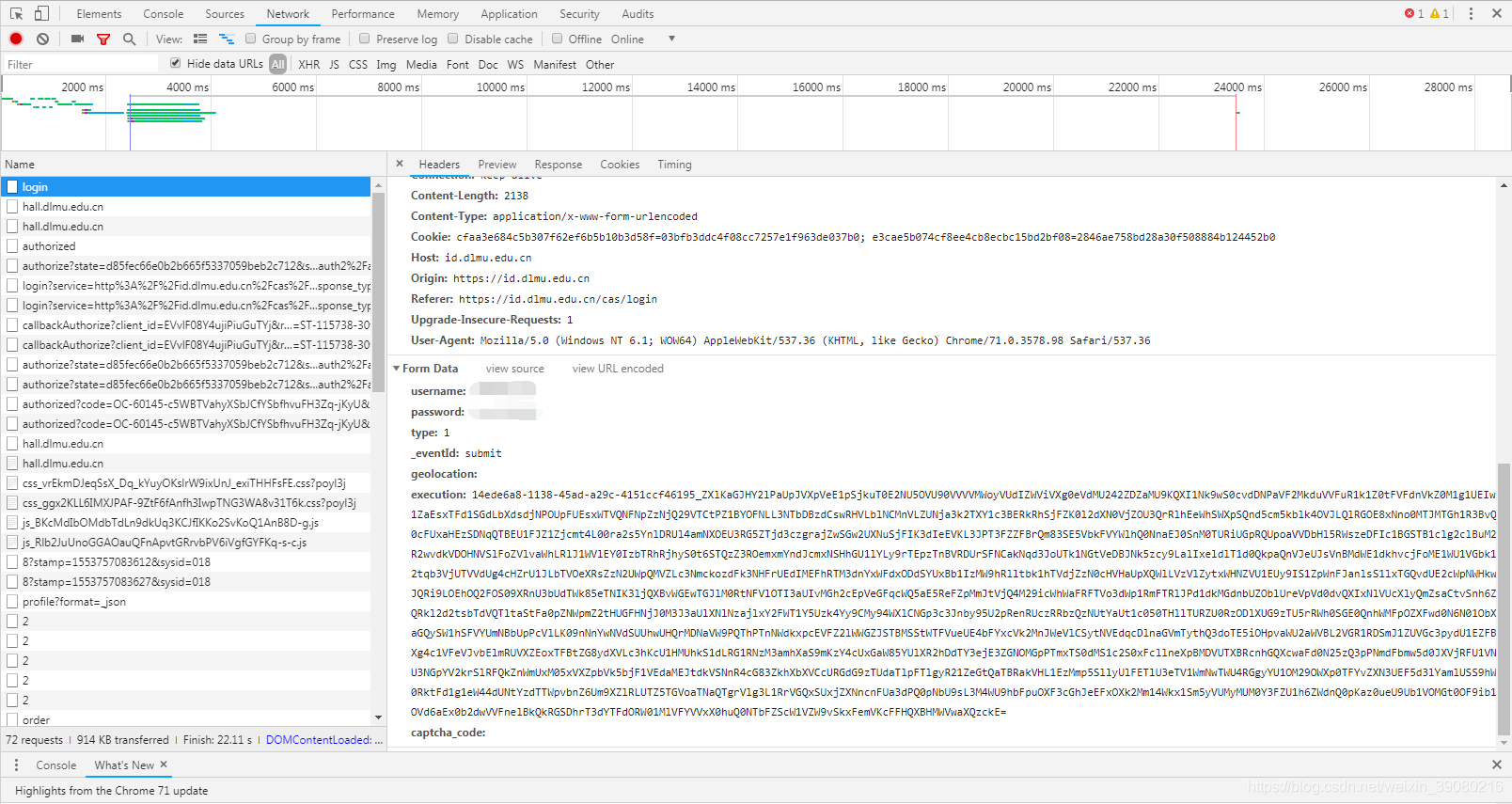Show the Response tab of request

click(559, 164)
